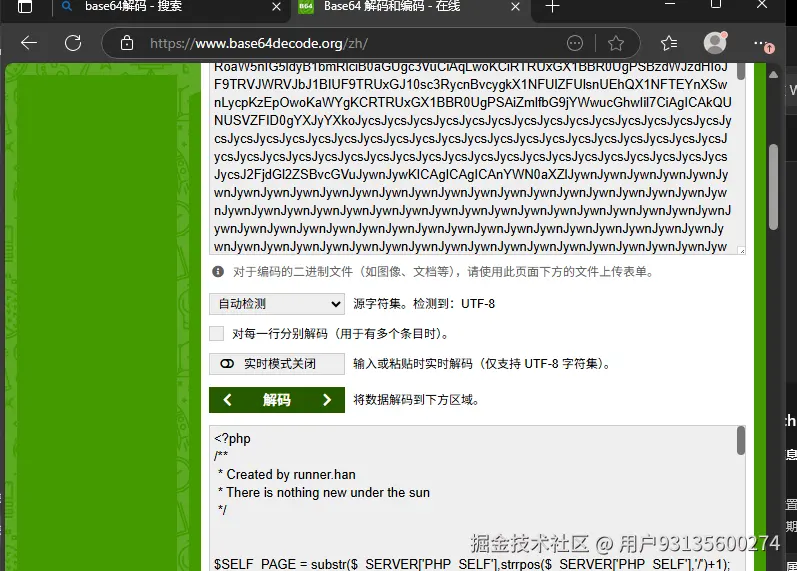
Task: Close the base64解码 search tab
Action: point(277,7)
